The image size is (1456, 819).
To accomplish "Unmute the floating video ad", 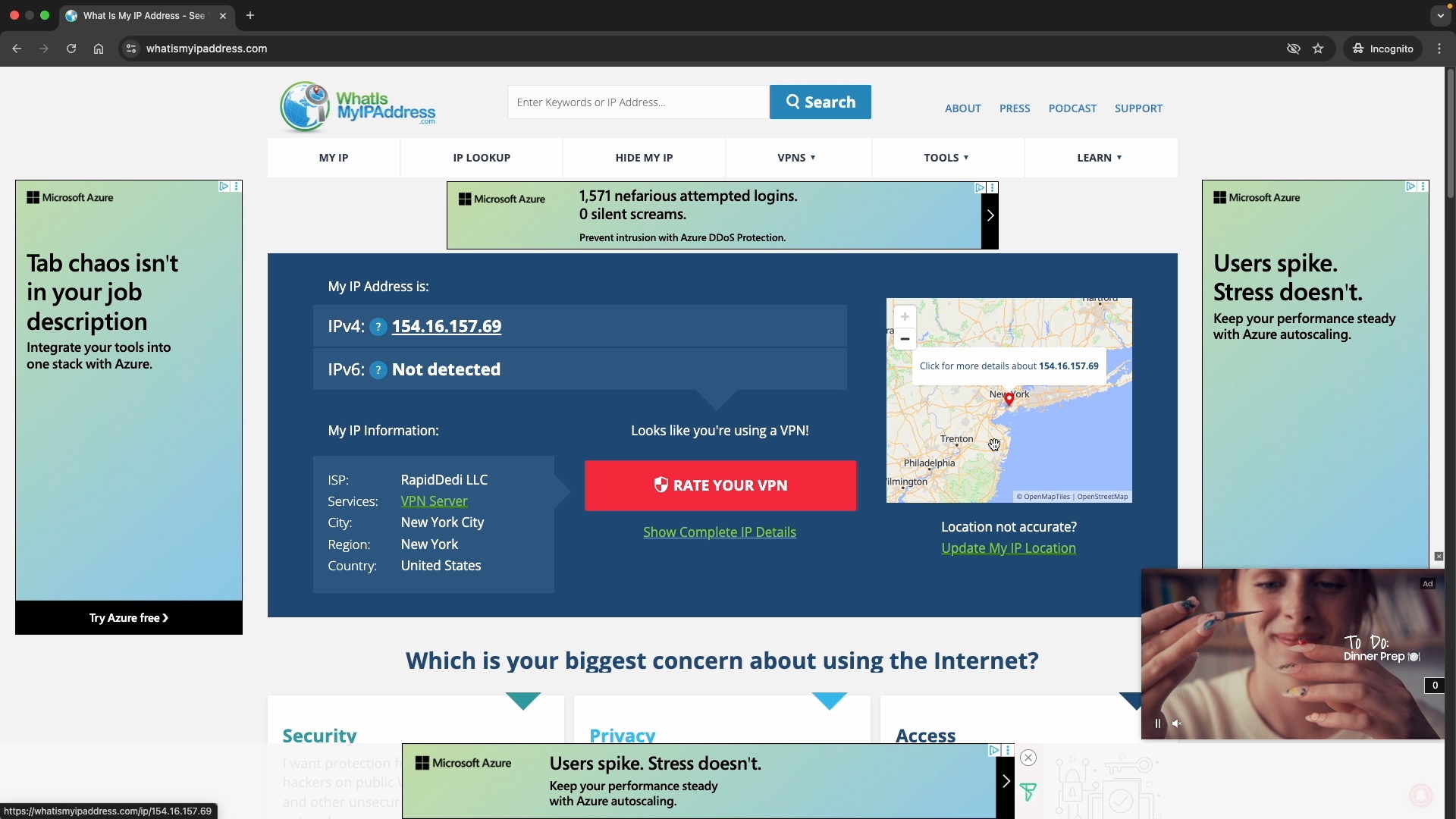I will click(x=1177, y=723).
